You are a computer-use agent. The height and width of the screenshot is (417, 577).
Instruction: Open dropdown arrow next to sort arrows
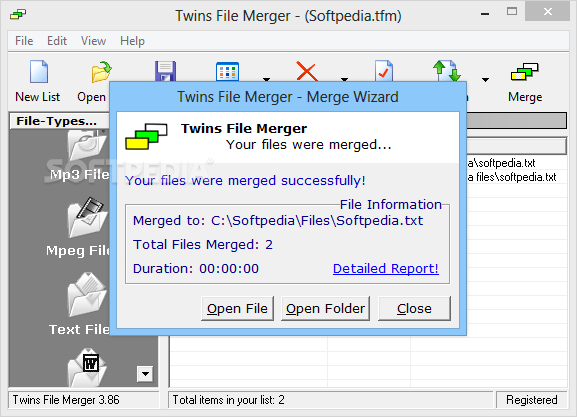coord(485,79)
